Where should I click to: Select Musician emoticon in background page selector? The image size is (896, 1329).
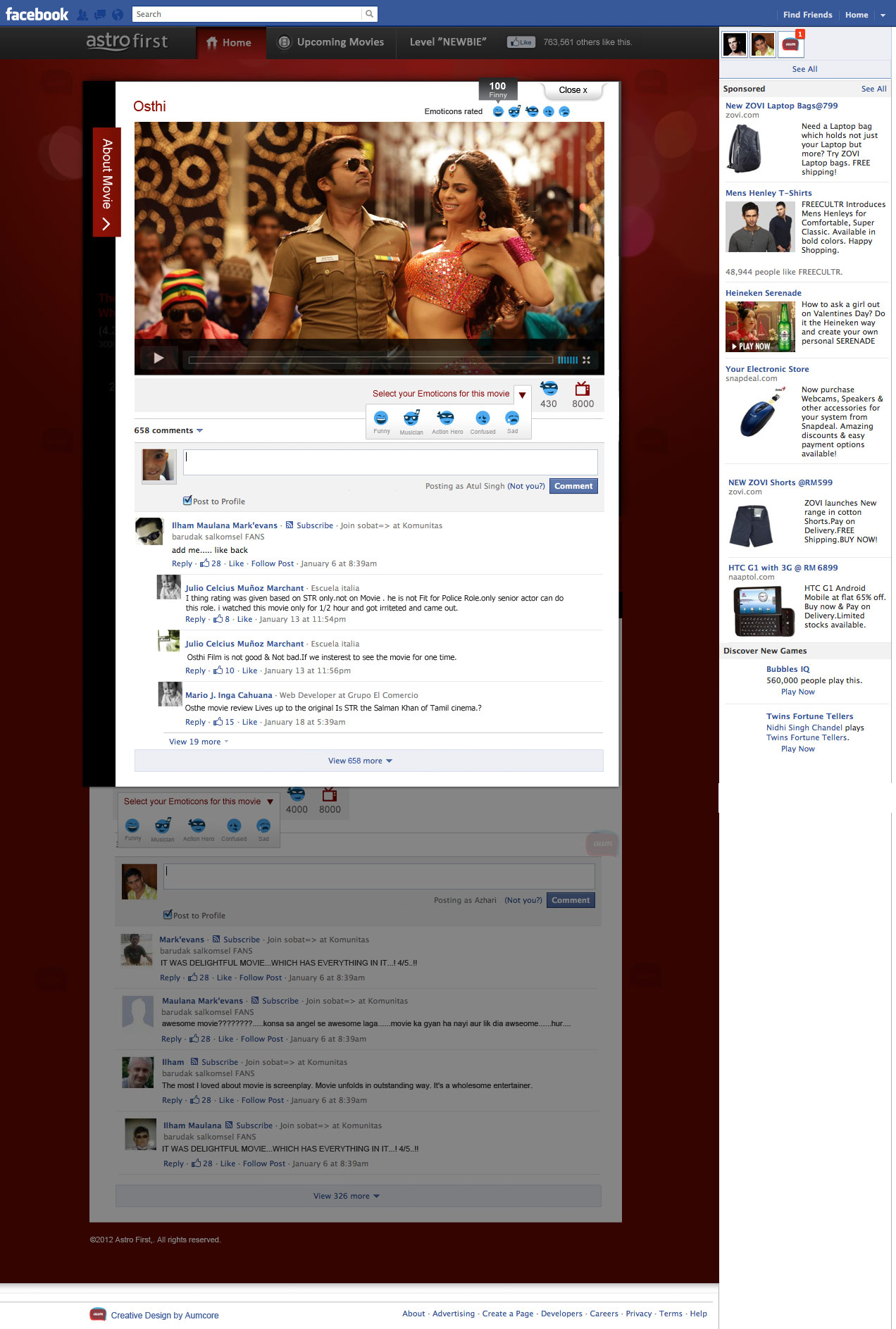(x=163, y=825)
